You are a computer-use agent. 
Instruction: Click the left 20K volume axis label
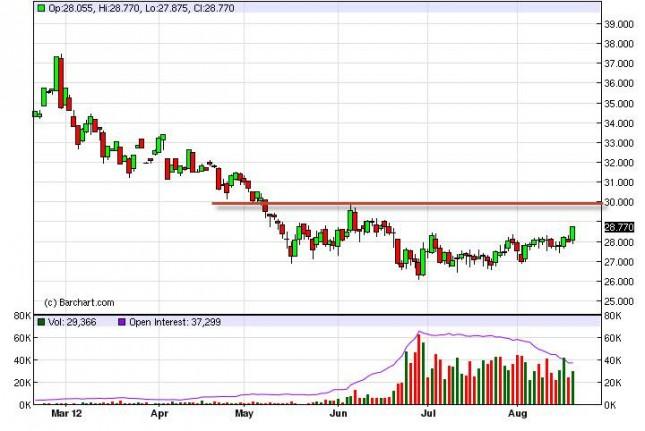tap(22, 382)
